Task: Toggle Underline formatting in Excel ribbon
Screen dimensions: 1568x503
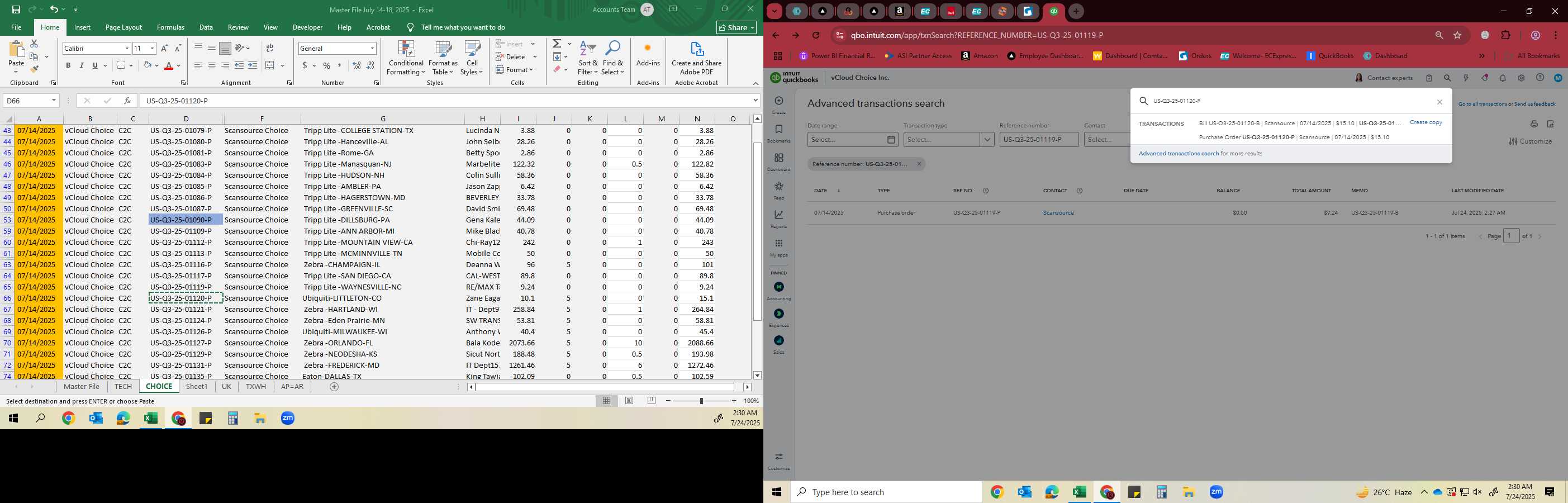Action: pyautogui.click(x=95, y=66)
